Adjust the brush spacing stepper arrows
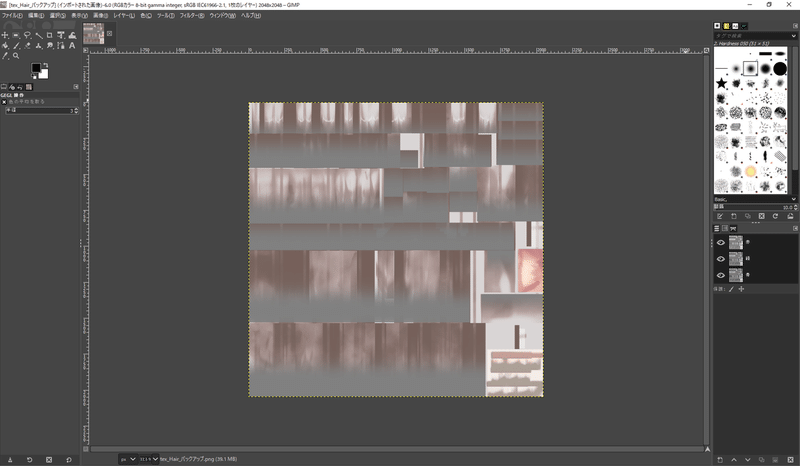The image size is (800, 466). [x=795, y=207]
